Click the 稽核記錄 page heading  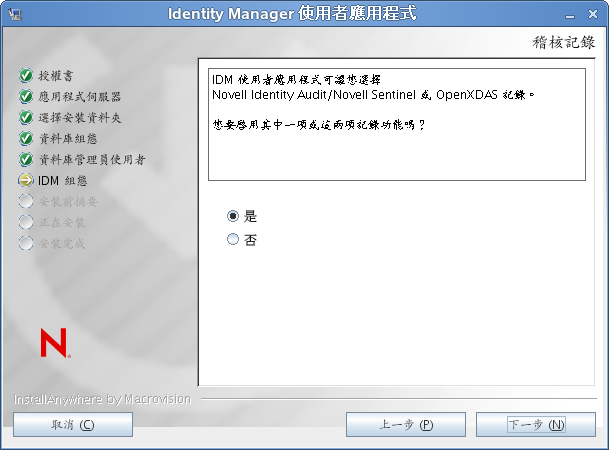pyautogui.click(x=563, y=43)
